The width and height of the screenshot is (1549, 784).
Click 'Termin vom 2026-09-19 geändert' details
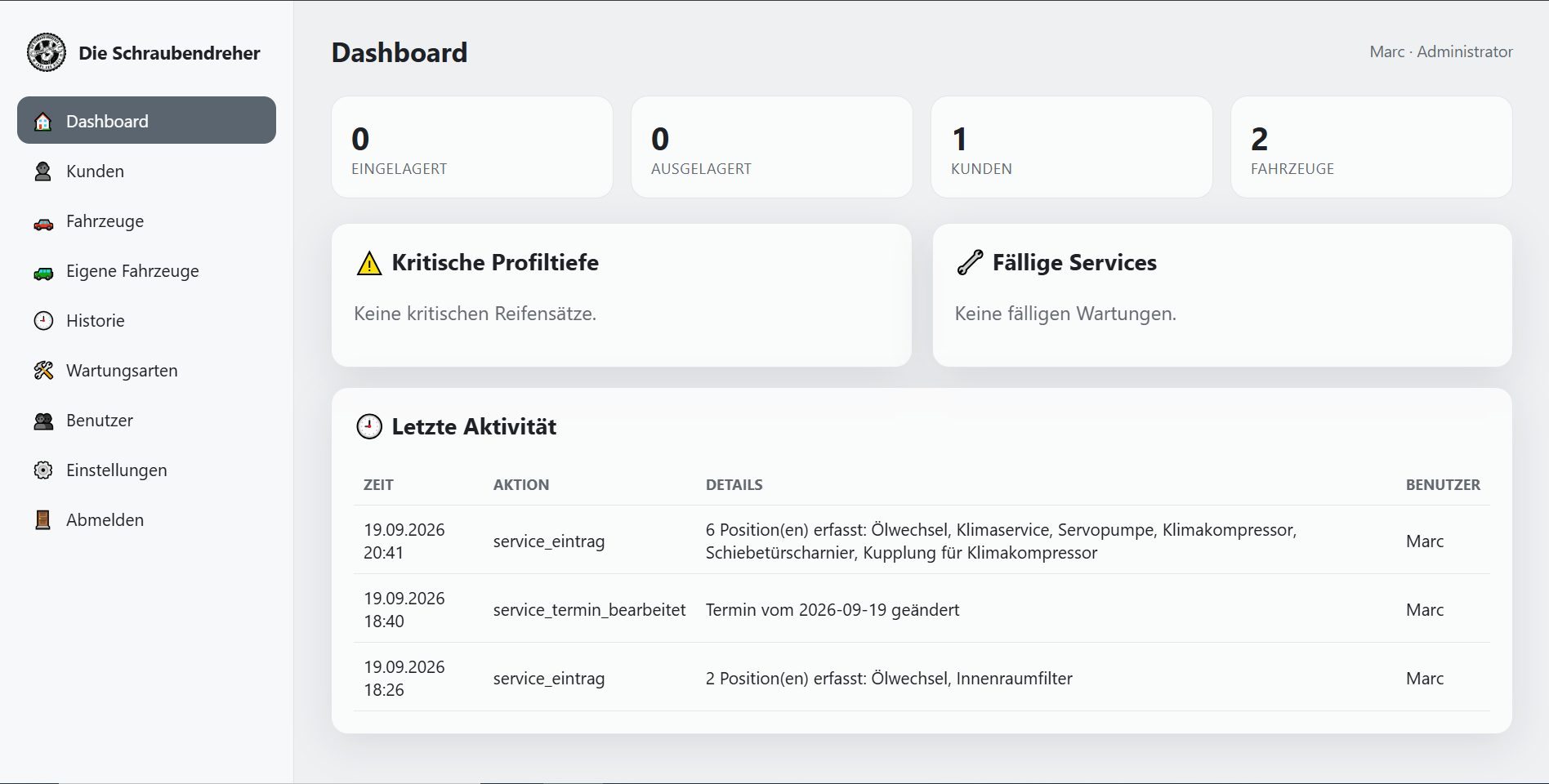[833, 610]
